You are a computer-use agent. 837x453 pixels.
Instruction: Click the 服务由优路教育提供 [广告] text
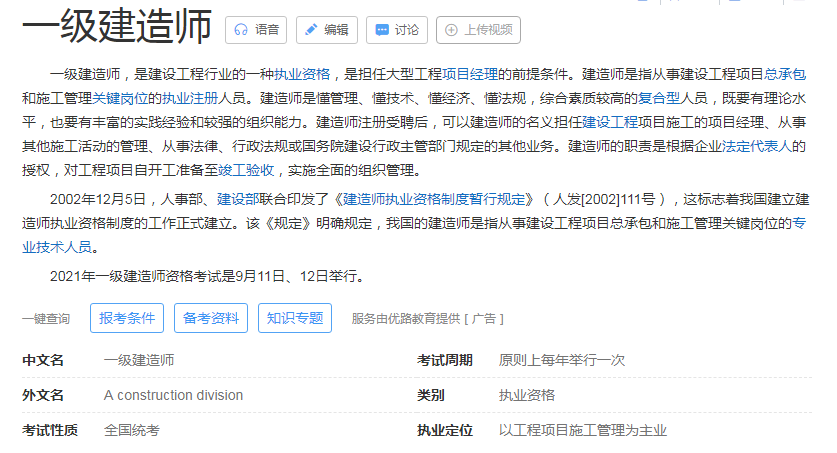[428, 319]
